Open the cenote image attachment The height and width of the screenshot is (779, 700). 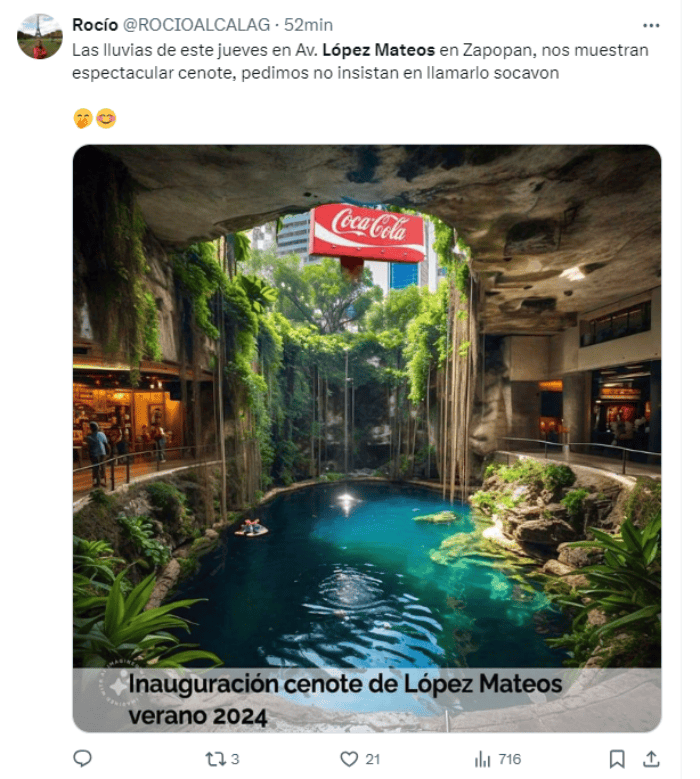[x=367, y=438]
